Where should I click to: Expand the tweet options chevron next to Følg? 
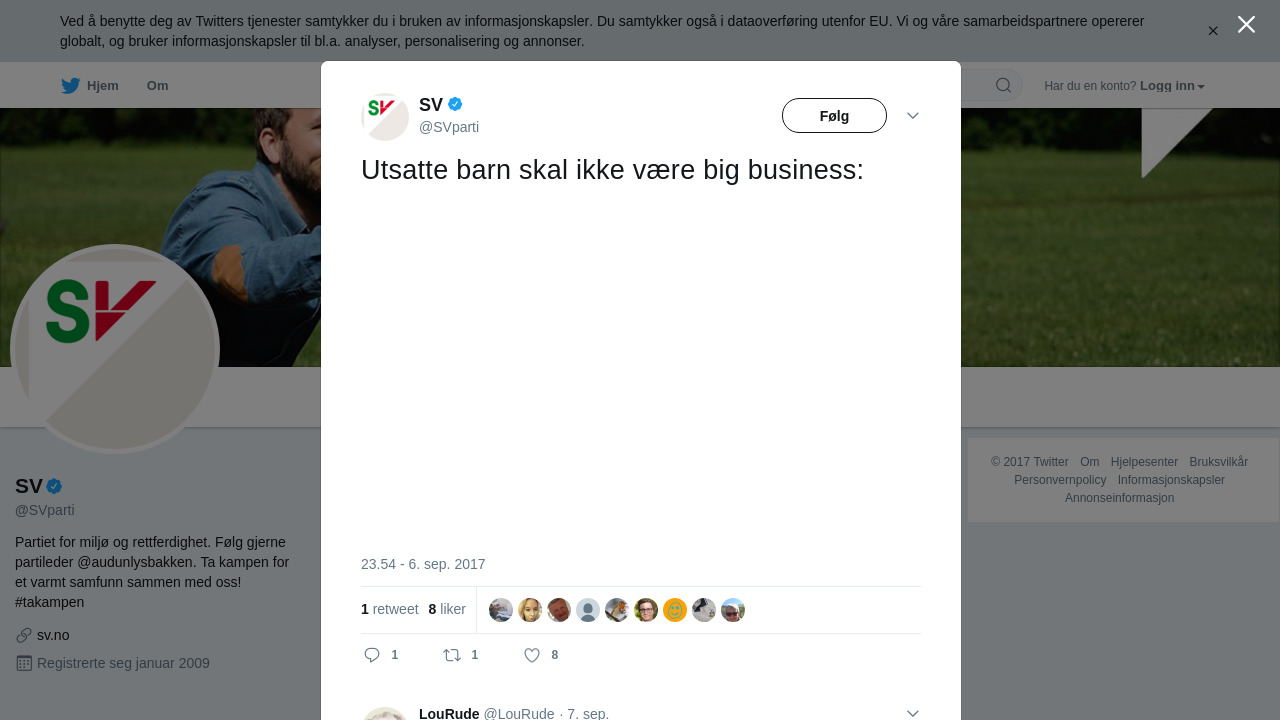[913, 116]
